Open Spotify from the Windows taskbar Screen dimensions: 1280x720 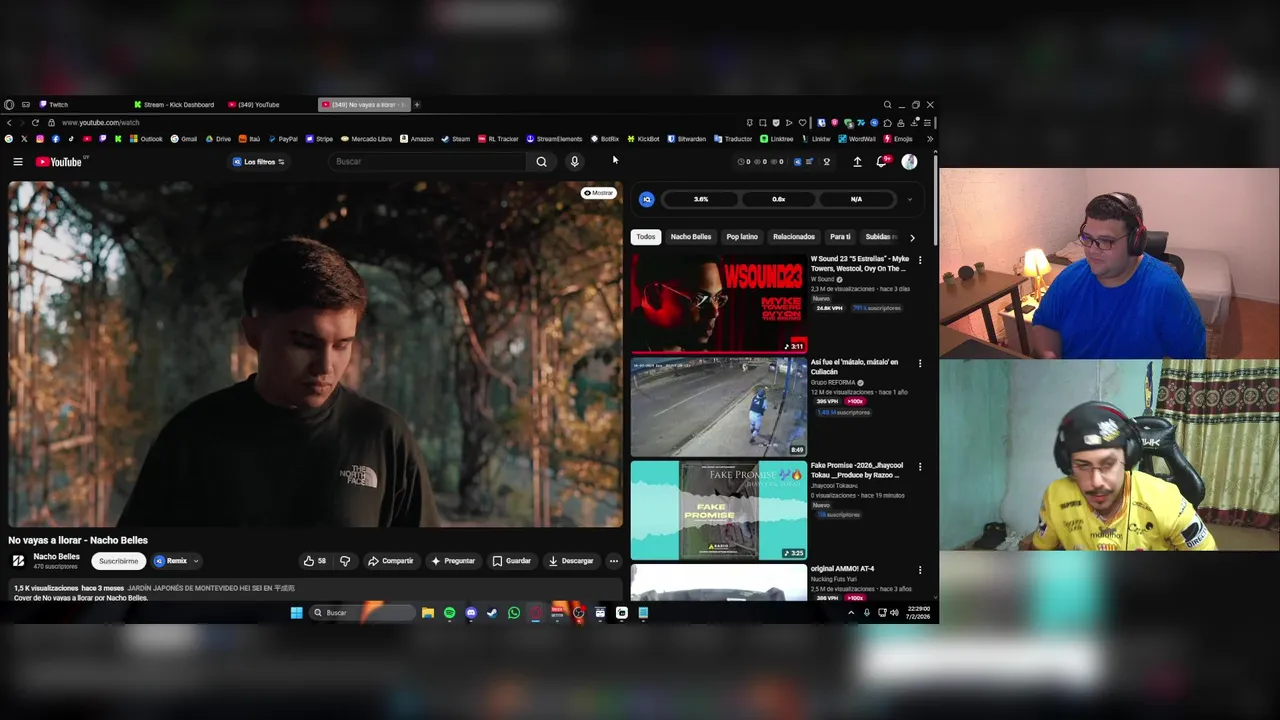(449, 613)
